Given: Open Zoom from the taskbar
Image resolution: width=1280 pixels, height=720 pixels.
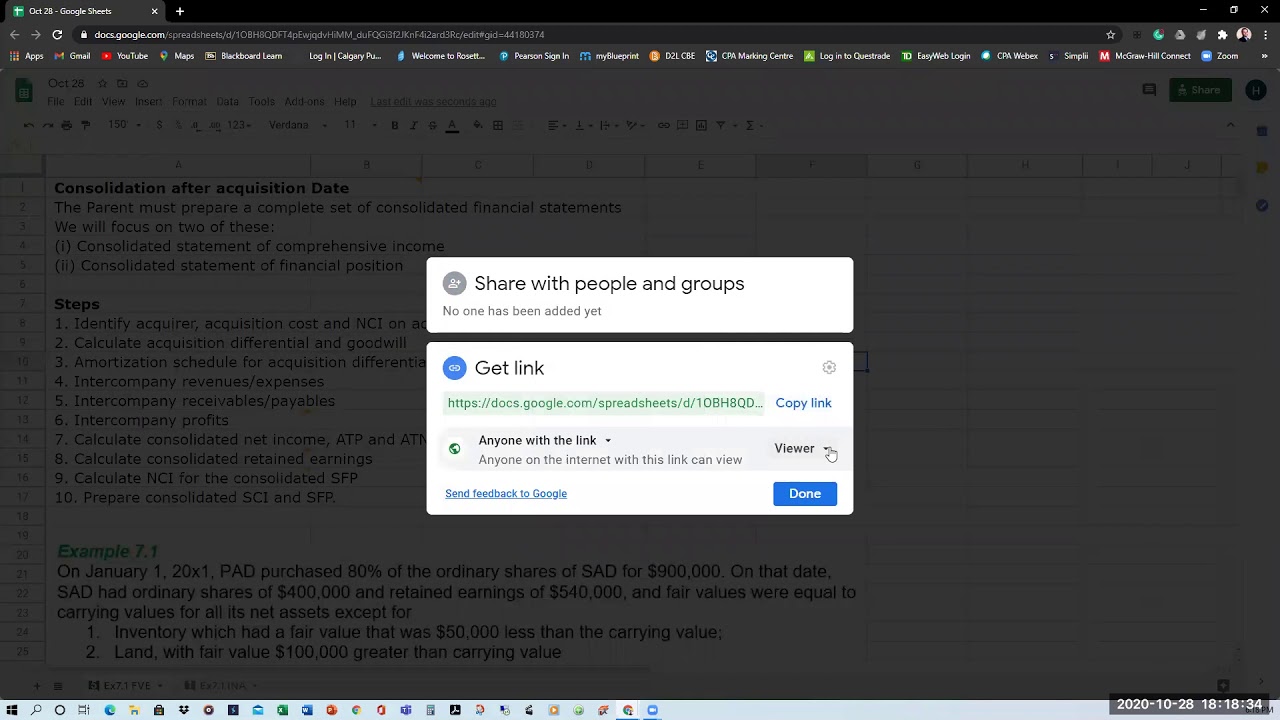Looking at the screenshot, I should pyautogui.click(x=653, y=710).
